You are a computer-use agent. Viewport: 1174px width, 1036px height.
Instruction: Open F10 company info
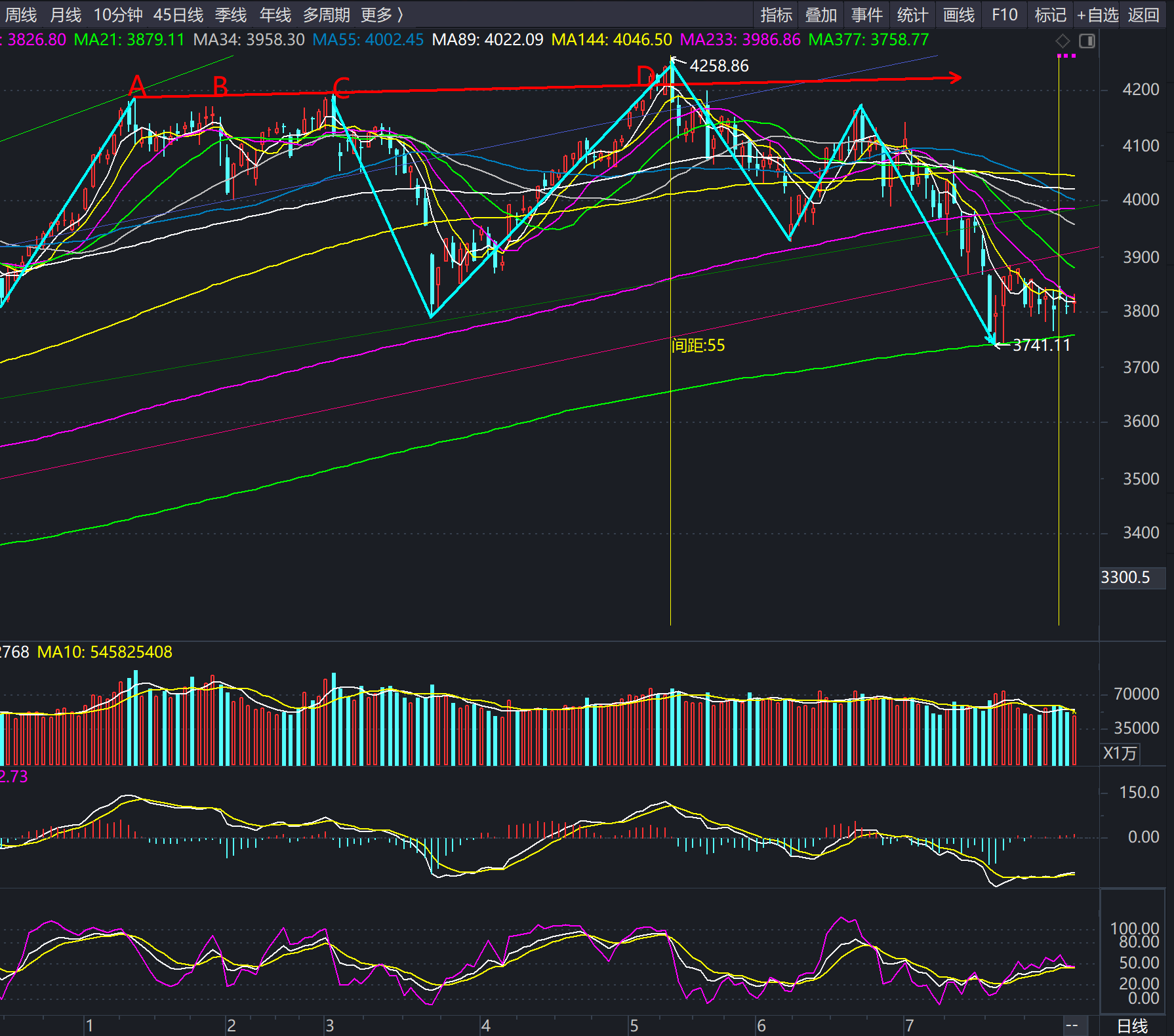click(x=1005, y=14)
